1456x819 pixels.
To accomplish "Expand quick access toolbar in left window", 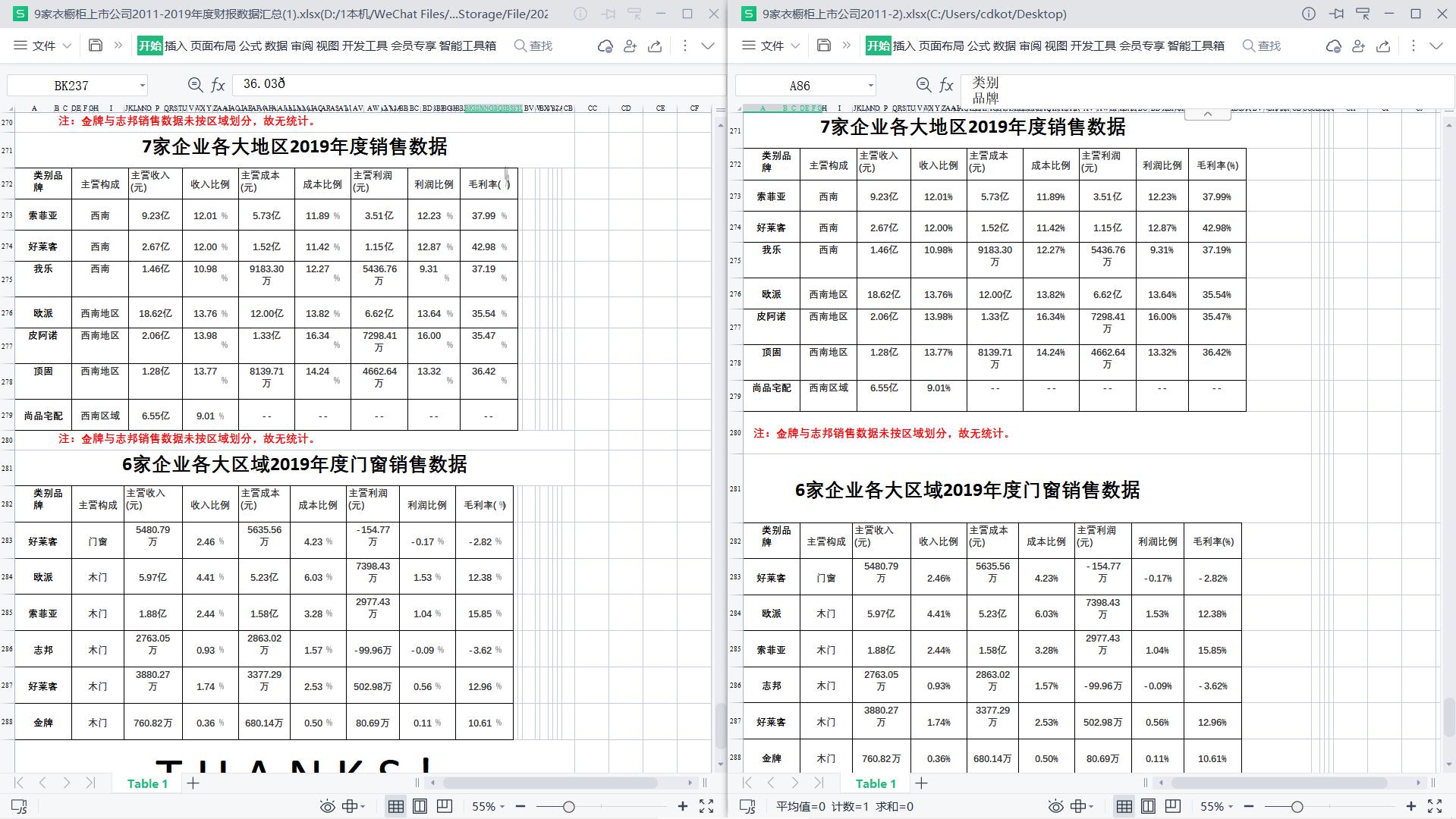I will tap(118, 45).
